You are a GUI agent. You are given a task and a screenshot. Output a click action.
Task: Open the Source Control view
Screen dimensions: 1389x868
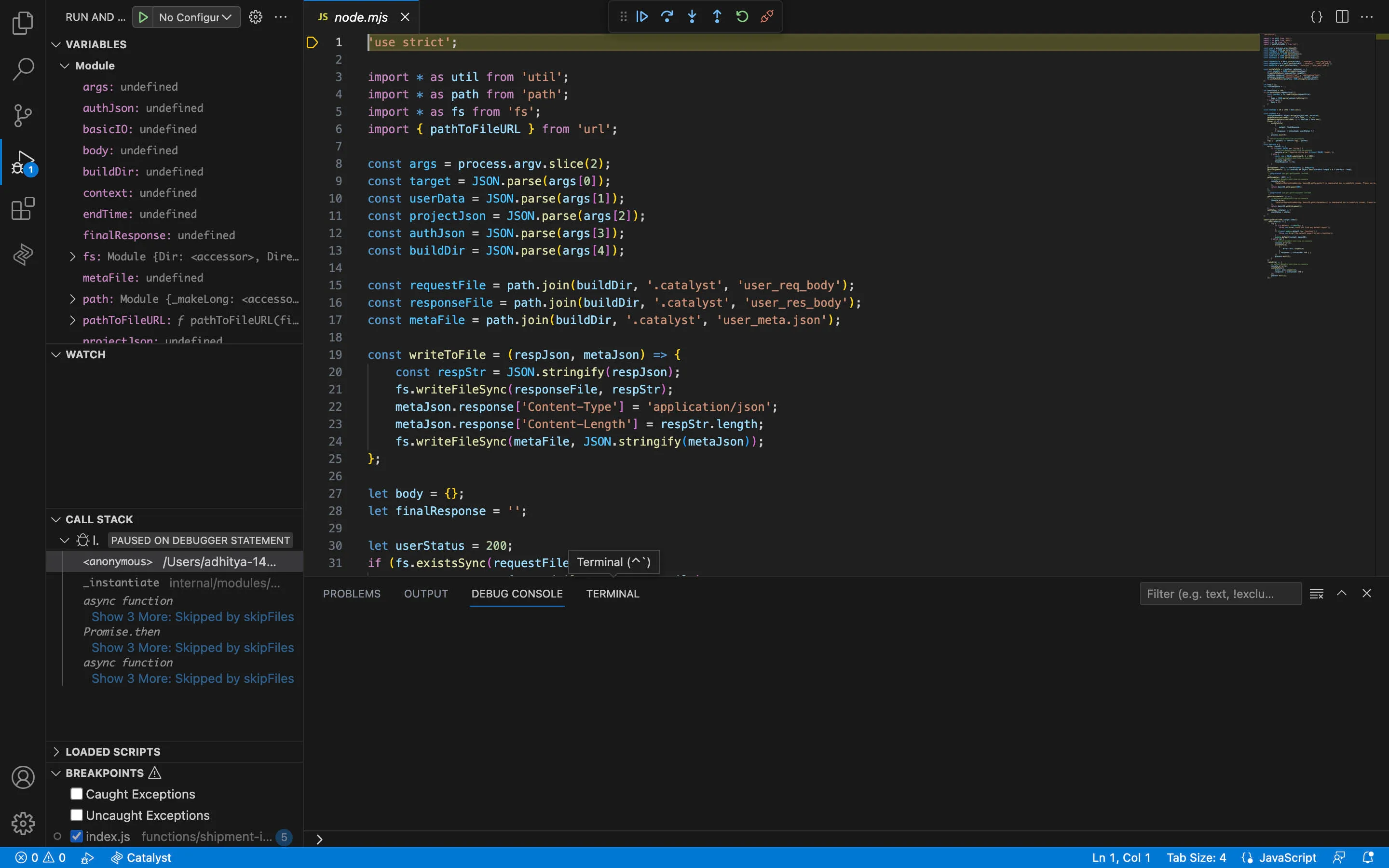tap(23, 115)
